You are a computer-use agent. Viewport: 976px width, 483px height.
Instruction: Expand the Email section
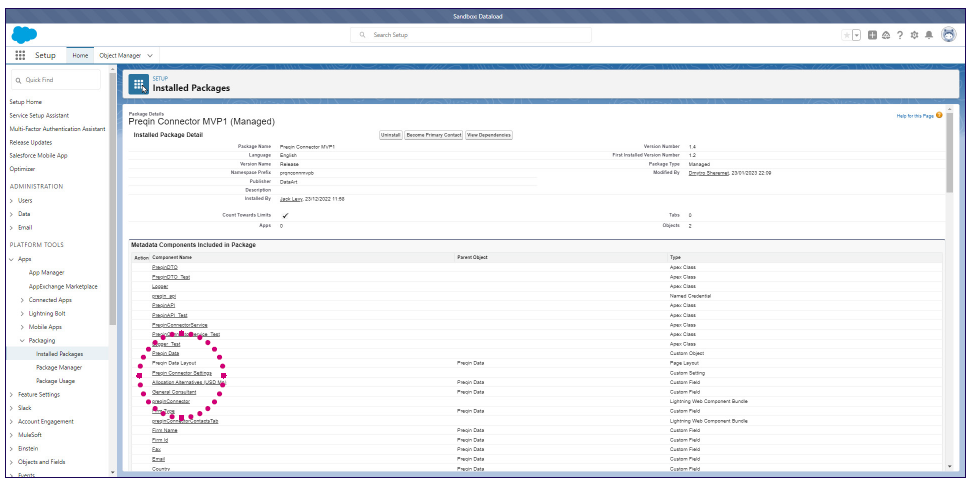pyautogui.click(x=12, y=227)
